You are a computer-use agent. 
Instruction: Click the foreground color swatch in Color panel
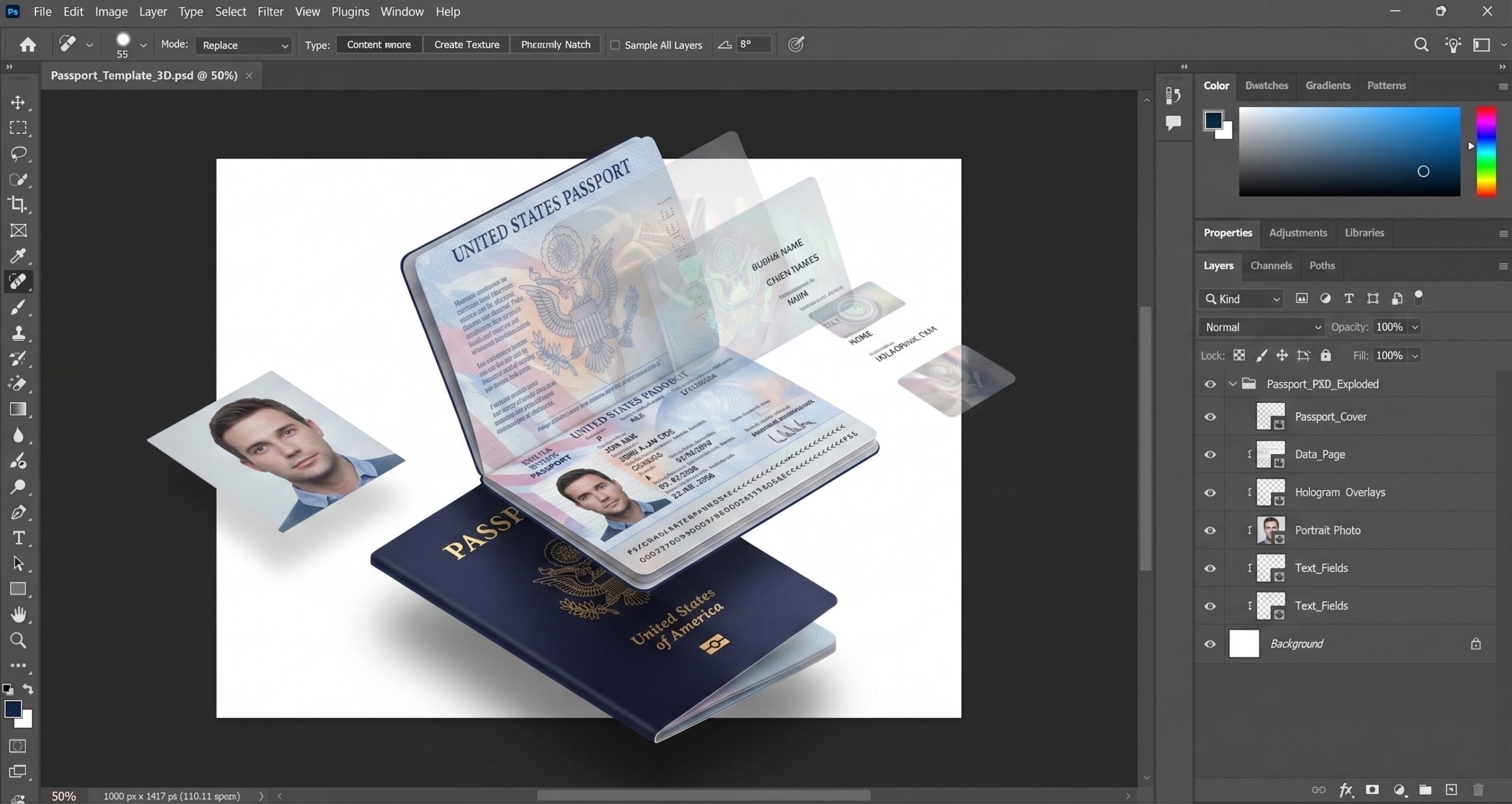[x=1213, y=120]
